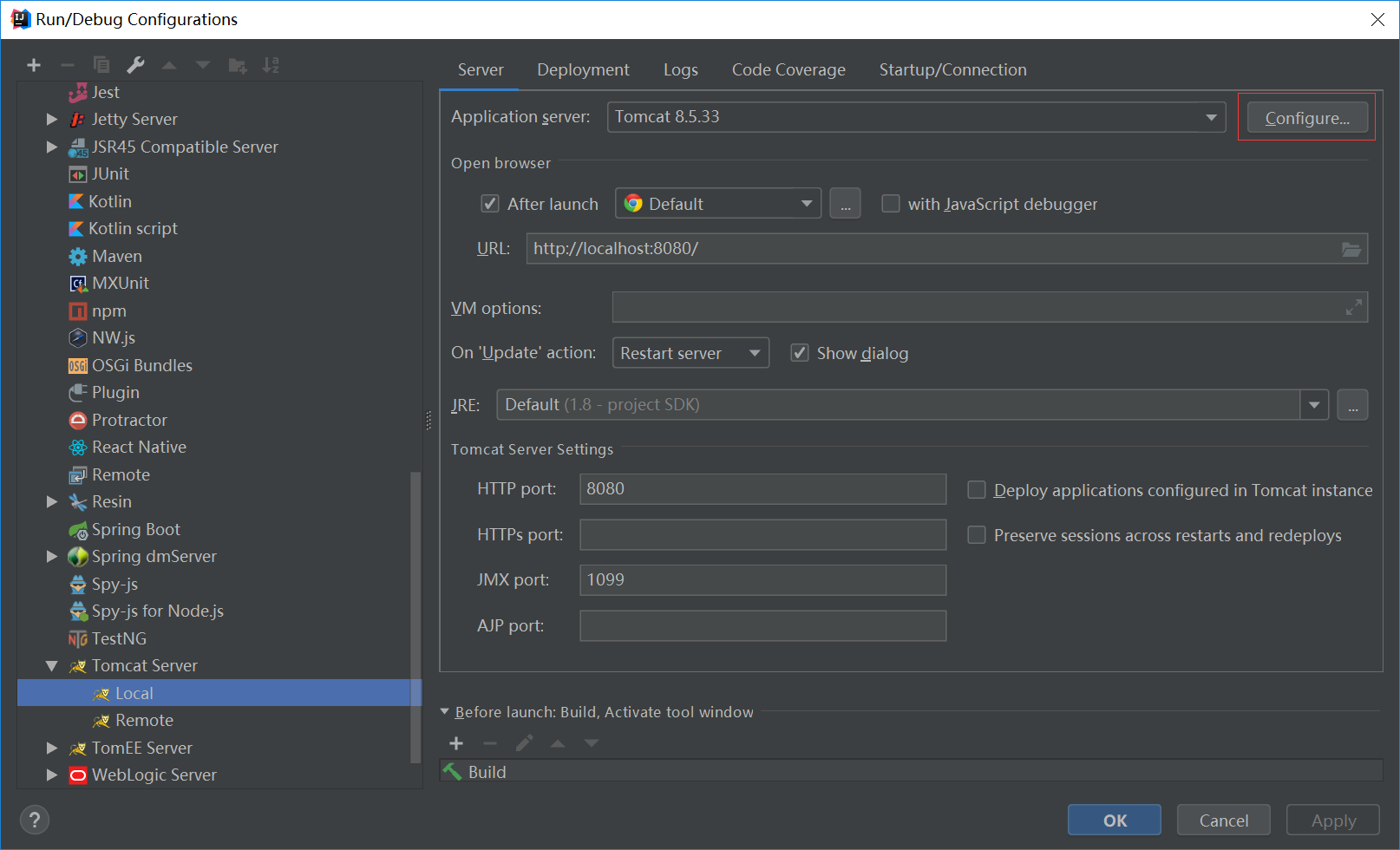Image resolution: width=1400 pixels, height=850 pixels.
Task: Select the Kotlin configuration type
Action: pyautogui.click(x=110, y=201)
